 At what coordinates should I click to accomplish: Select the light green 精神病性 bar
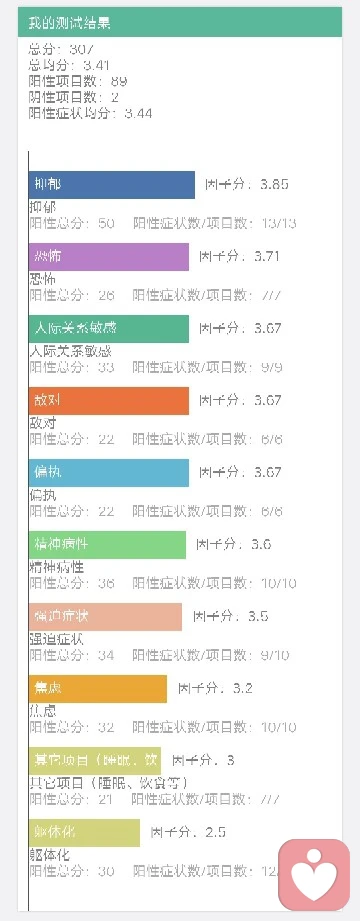pos(107,544)
